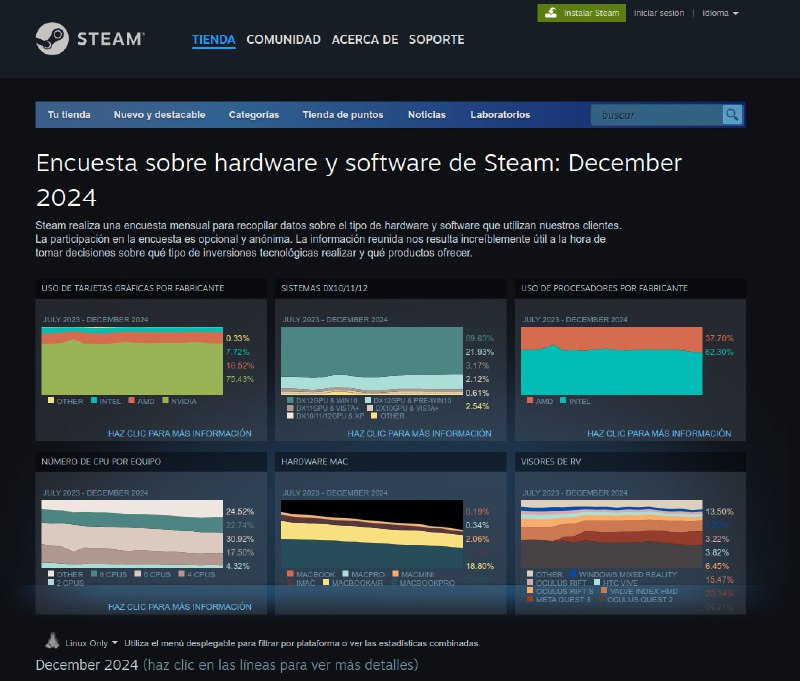Expand the Categorías menu
The height and width of the screenshot is (681, 800).
[x=254, y=115]
